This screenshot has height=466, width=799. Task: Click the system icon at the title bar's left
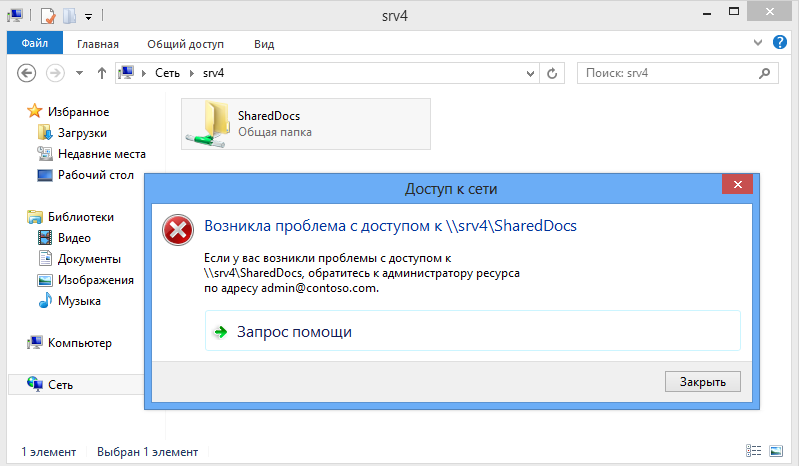click(15, 16)
